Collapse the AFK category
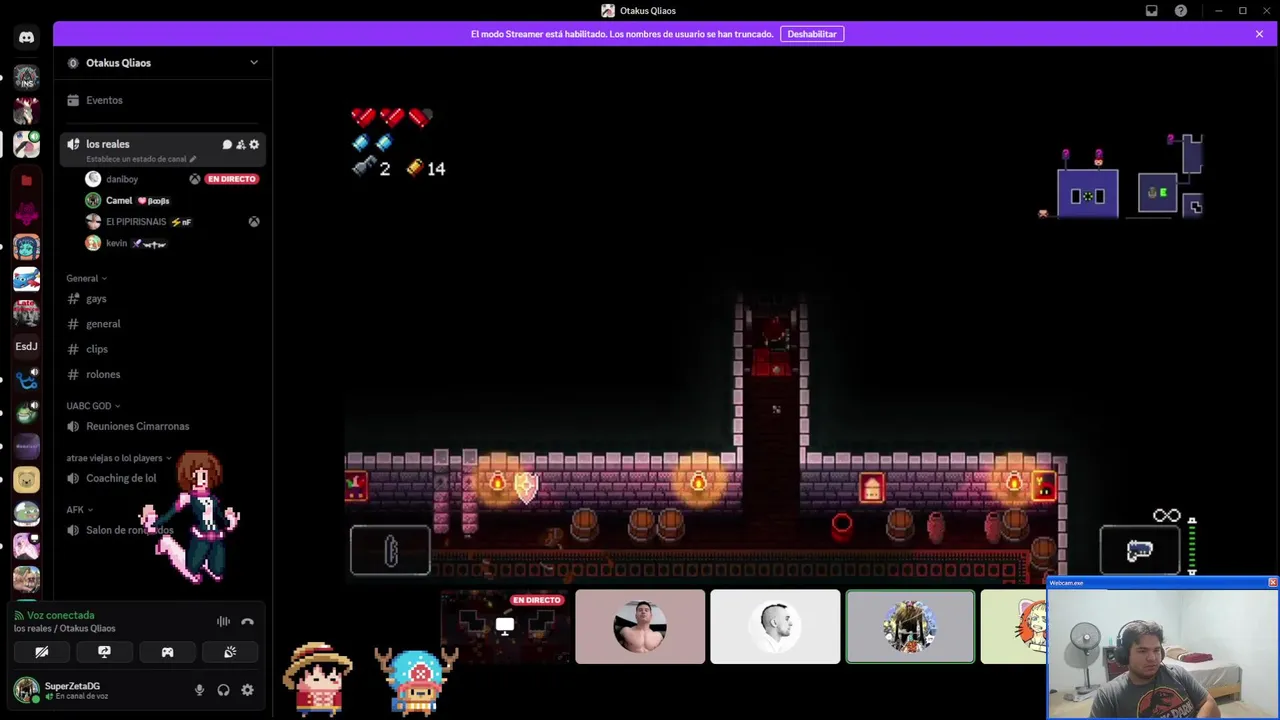This screenshot has height=720, width=1280. [x=79, y=510]
